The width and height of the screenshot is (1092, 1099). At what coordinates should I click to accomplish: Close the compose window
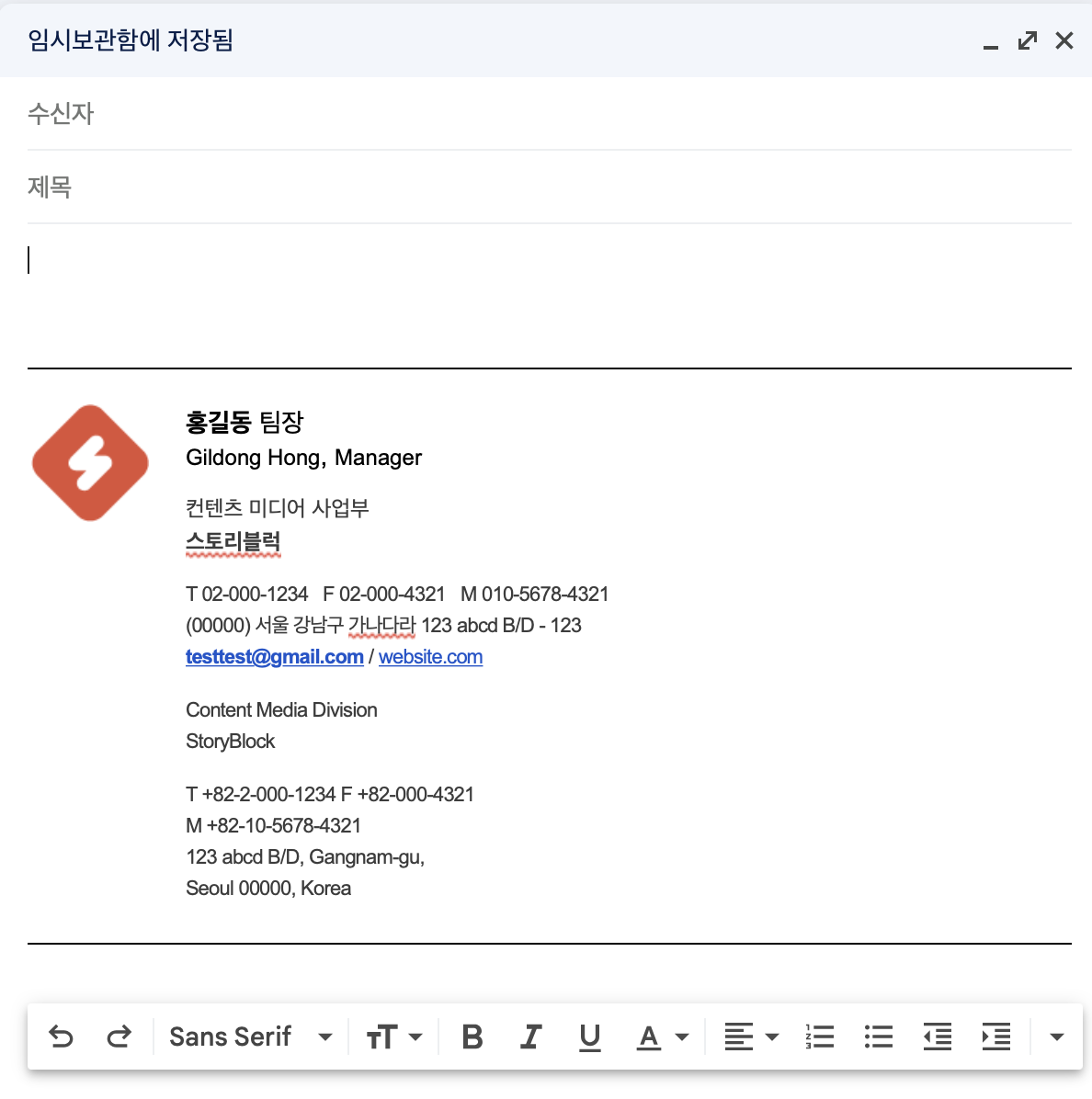tap(1064, 40)
